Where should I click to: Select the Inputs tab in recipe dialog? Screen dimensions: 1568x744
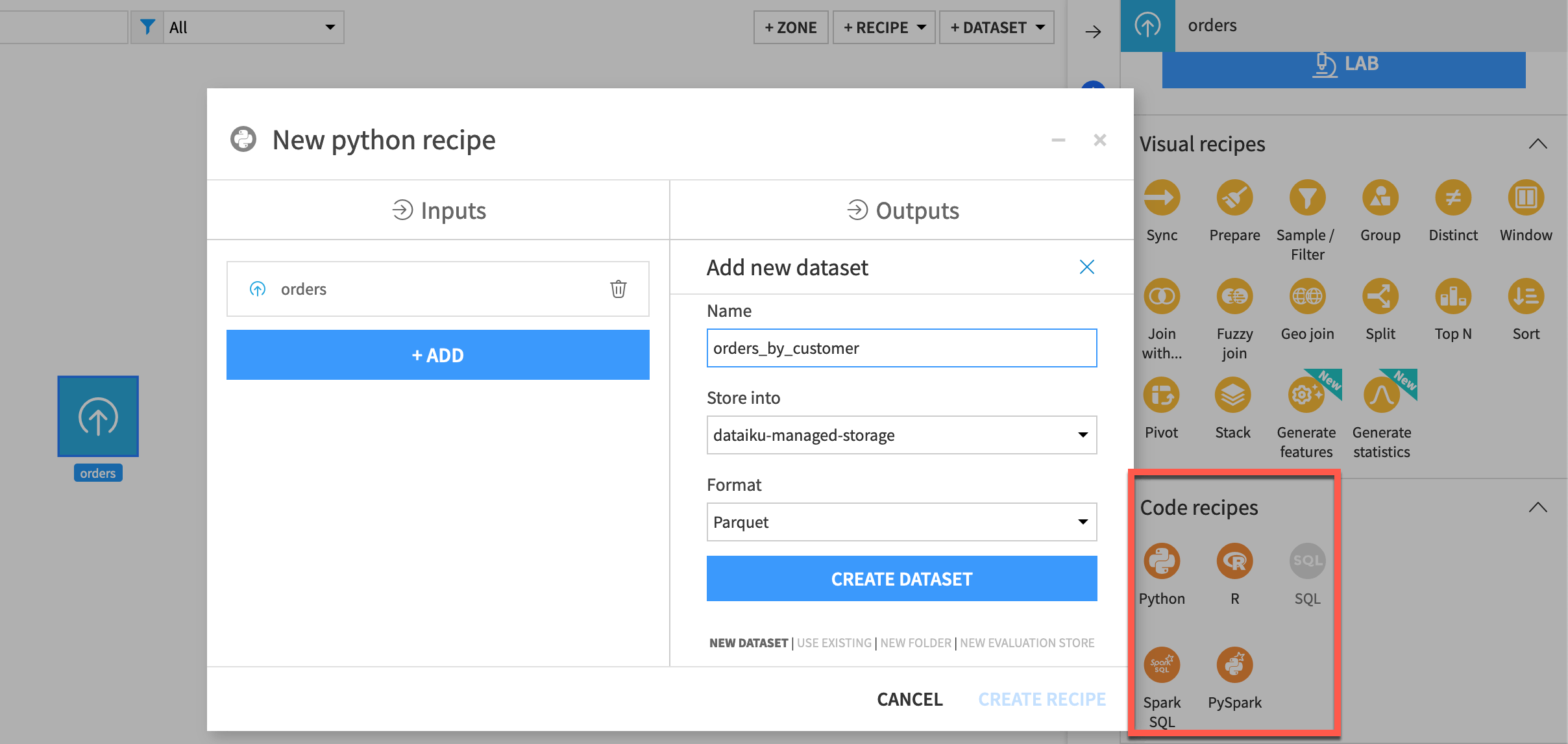click(x=438, y=210)
